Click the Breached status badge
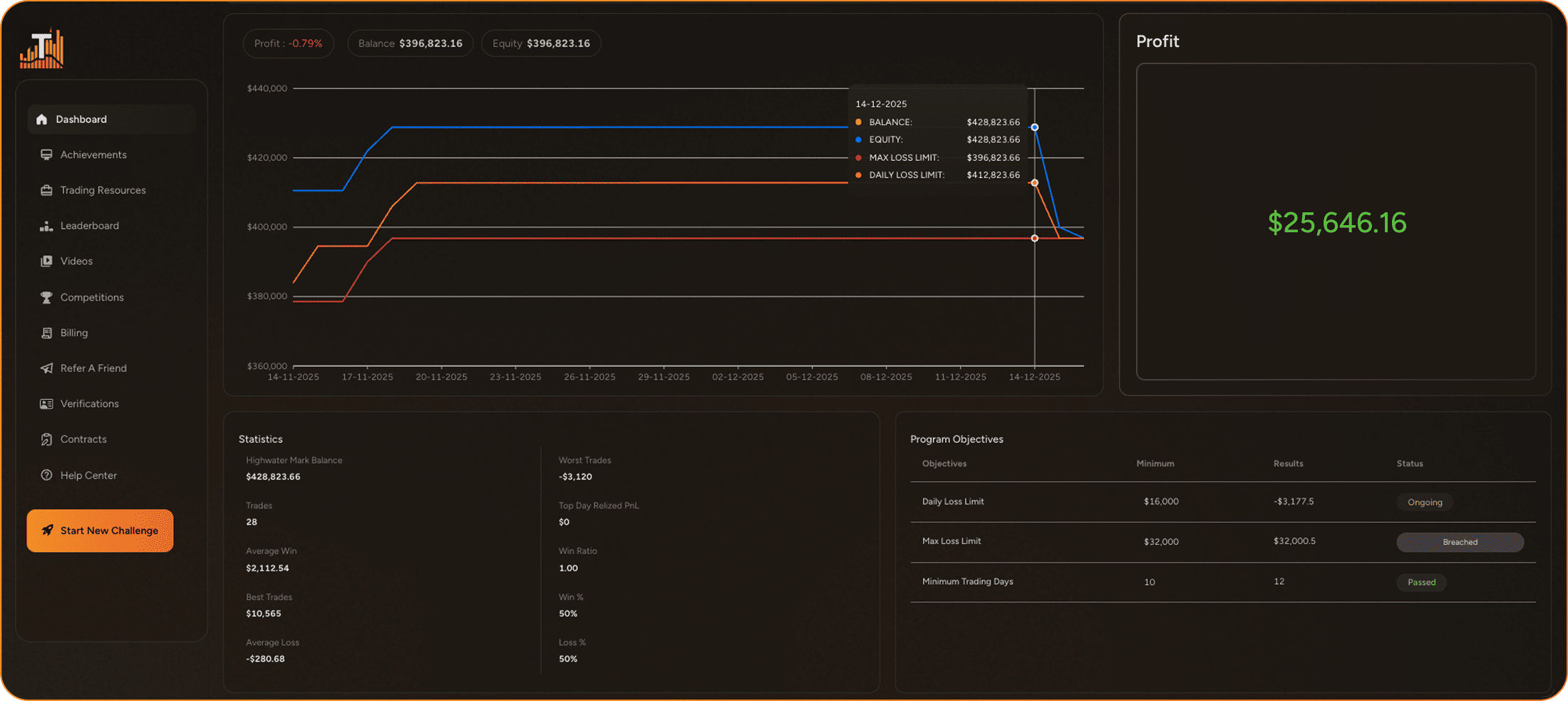This screenshot has height=701, width=1568. pyautogui.click(x=1460, y=542)
